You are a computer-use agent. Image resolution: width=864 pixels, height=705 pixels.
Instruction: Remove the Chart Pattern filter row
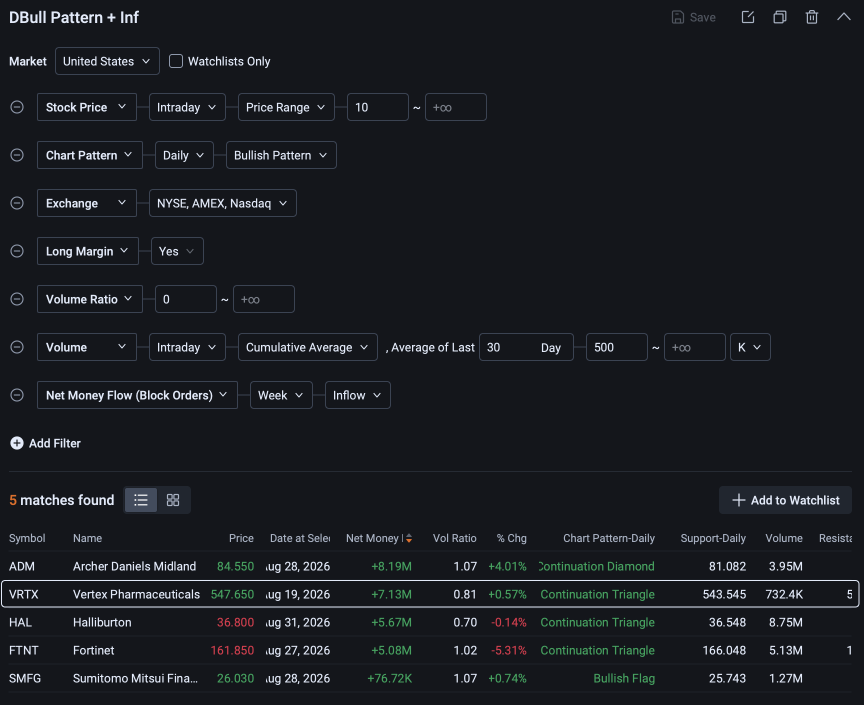[17, 155]
